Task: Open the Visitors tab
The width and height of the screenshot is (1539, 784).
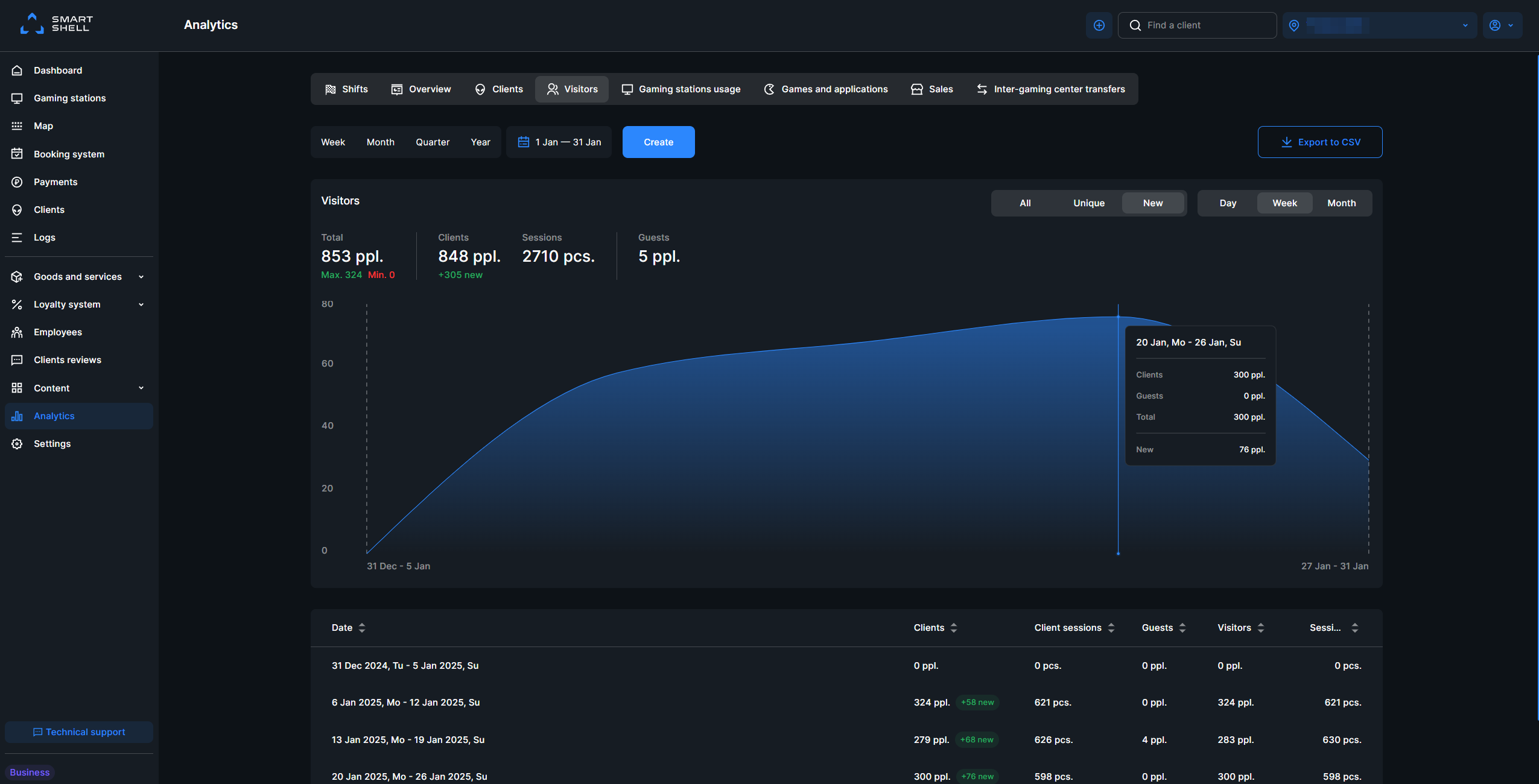Action: [572, 89]
